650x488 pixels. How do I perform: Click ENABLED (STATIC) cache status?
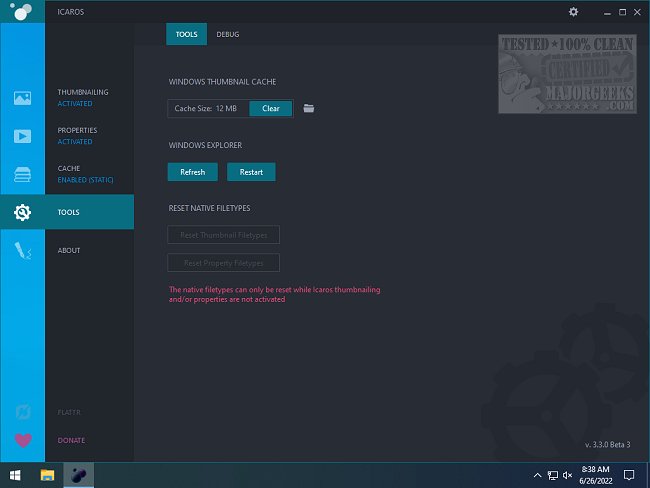coord(85,180)
